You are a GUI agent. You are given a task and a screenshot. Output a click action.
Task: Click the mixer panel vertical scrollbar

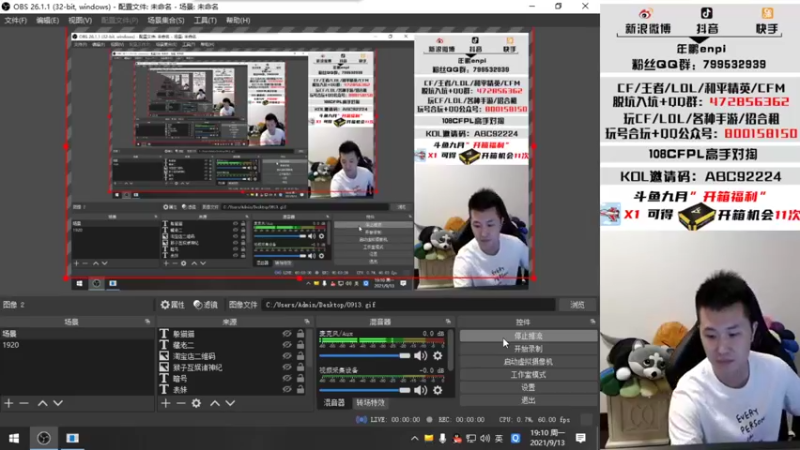click(x=451, y=350)
